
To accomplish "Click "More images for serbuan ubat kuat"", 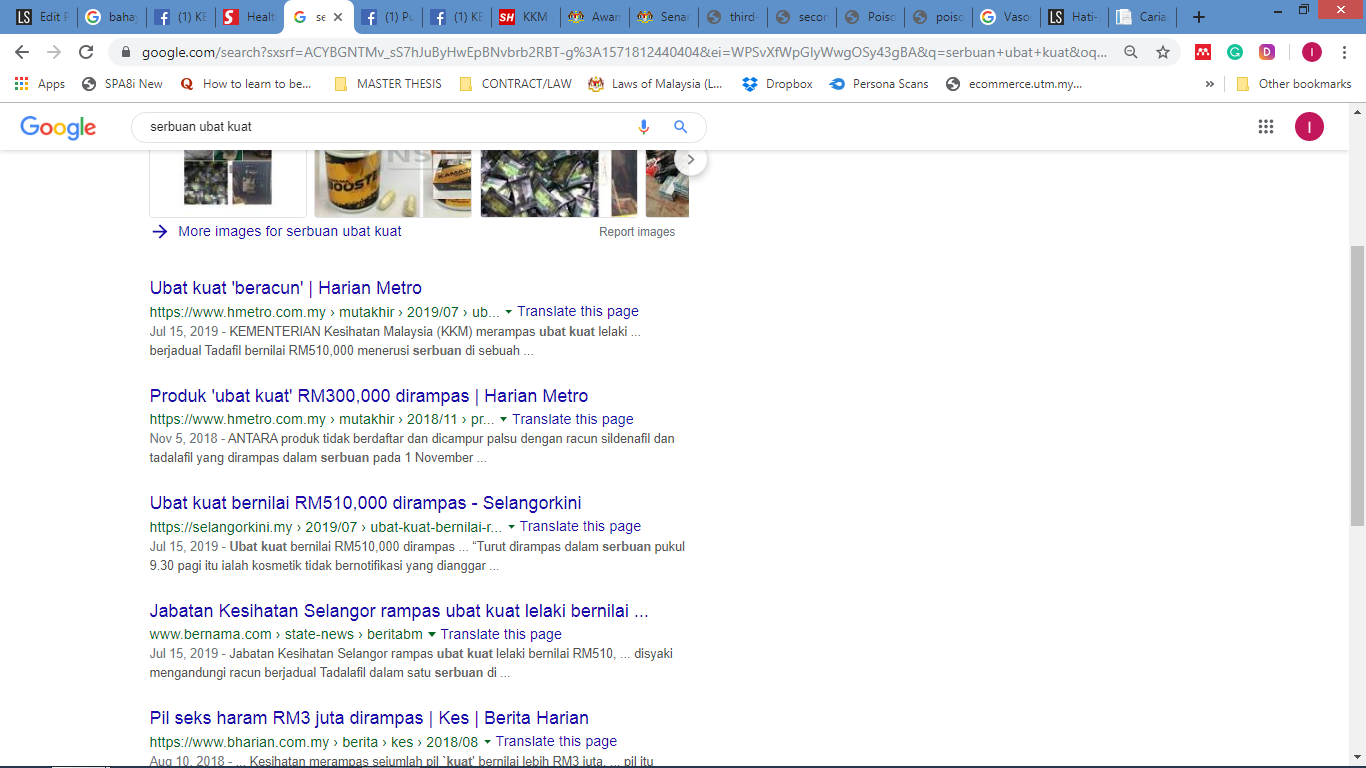I will coord(289,231).
